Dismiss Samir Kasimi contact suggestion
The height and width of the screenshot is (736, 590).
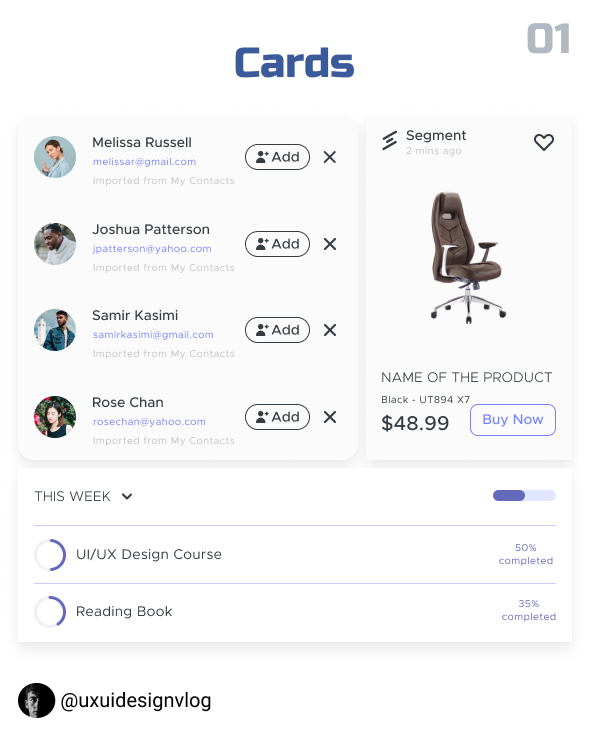[330, 330]
